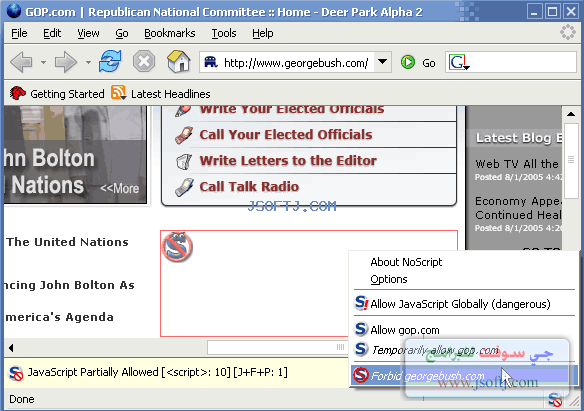Click the NoScript icon in the JavaScript Partially Allowed bar
This screenshot has height=411, width=584.
click(16, 373)
